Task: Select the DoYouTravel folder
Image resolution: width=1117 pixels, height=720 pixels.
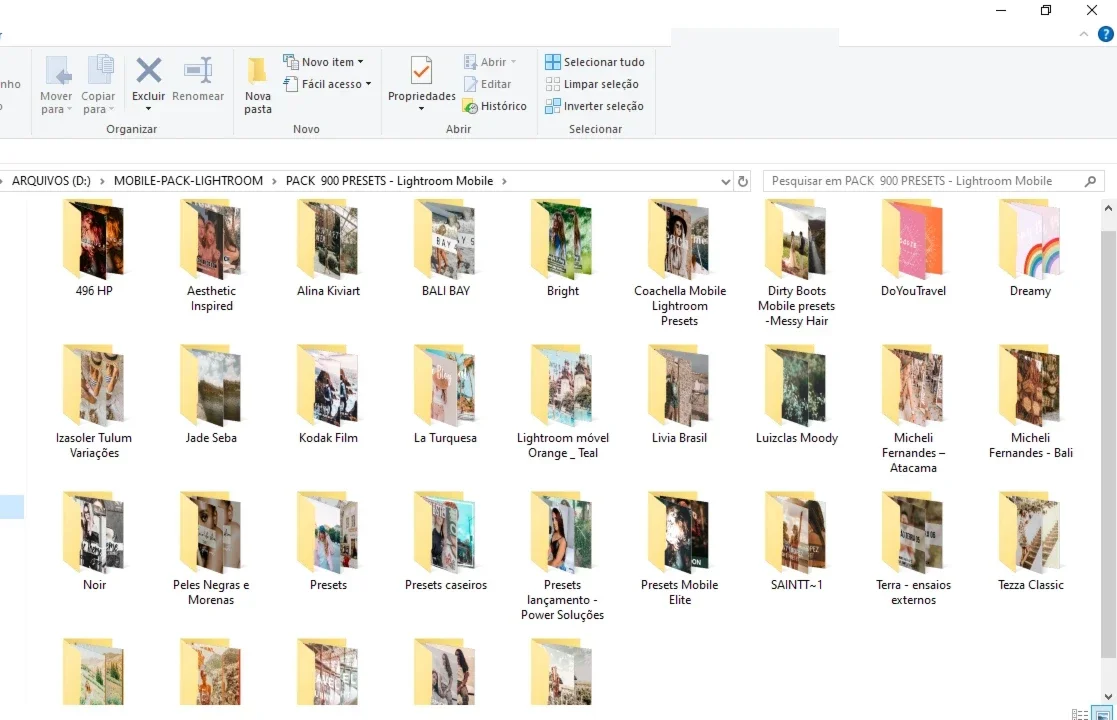Action: pyautogui.click(x=913, y=248)
